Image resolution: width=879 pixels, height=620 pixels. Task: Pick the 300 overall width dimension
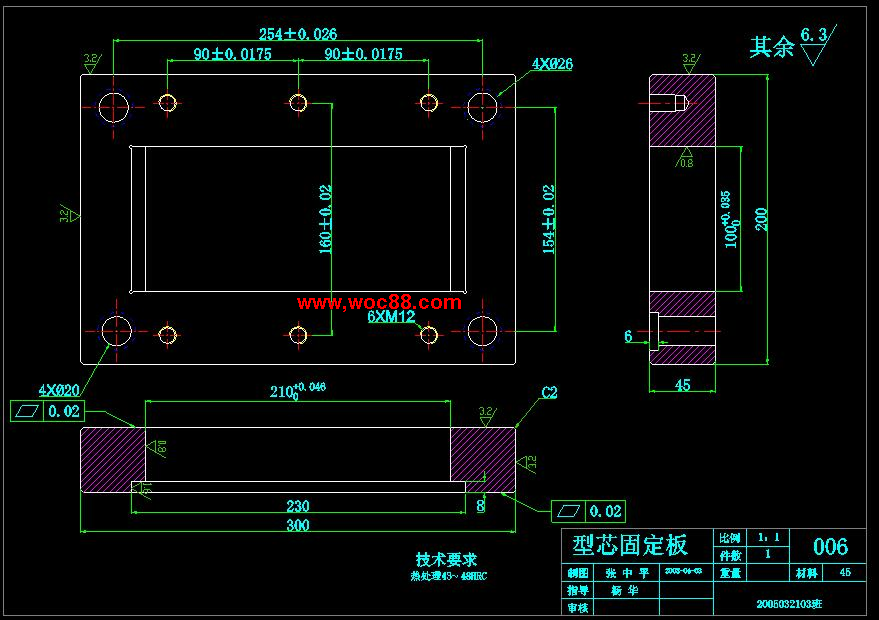pos(298,525)
